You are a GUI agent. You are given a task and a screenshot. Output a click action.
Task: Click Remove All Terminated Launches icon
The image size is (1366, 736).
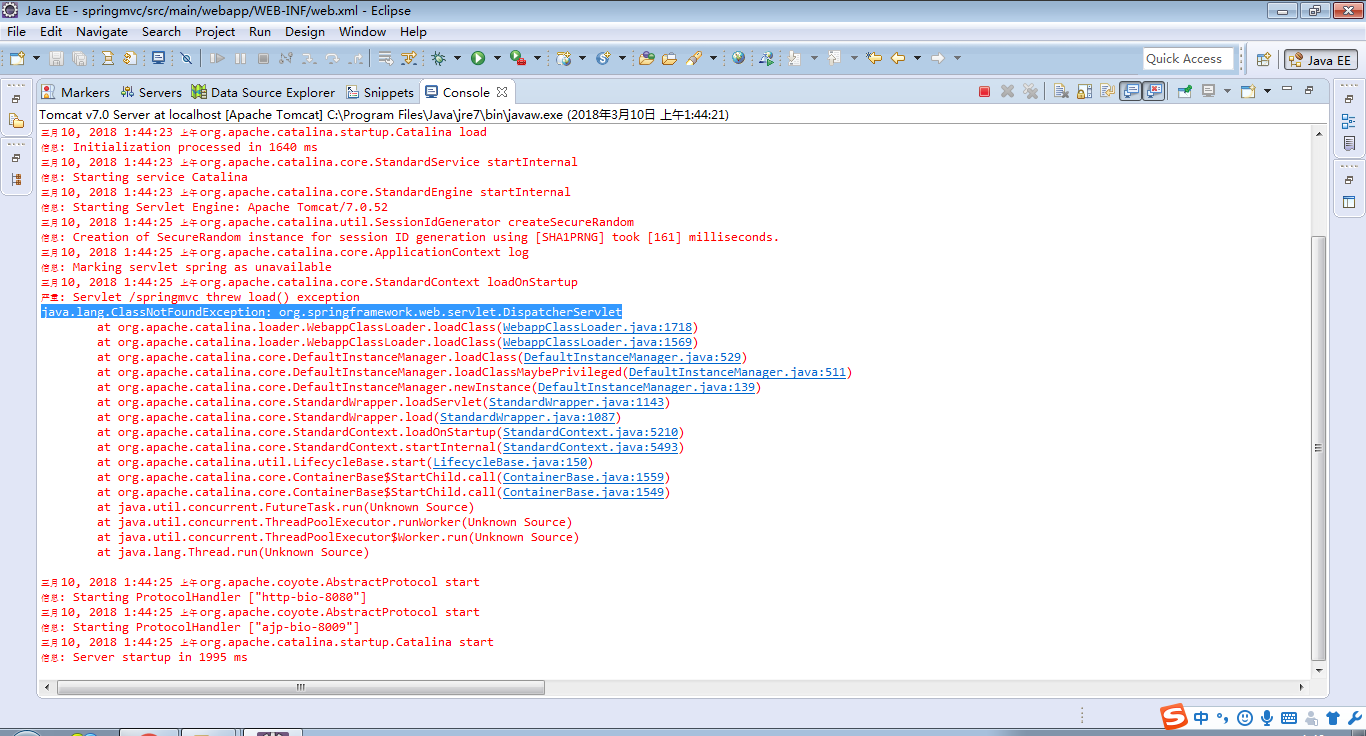1029,91
